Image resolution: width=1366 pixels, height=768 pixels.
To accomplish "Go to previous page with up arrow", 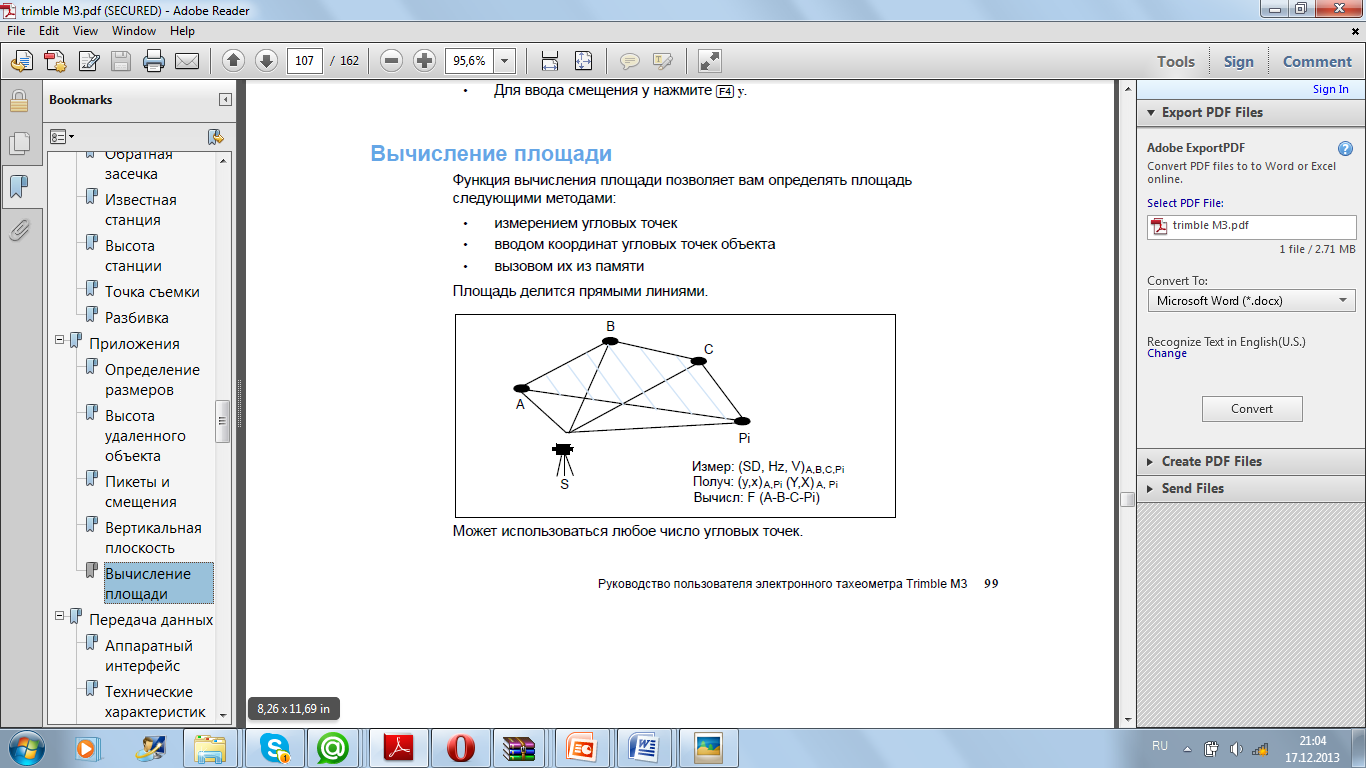I will [x=233, y=61].
